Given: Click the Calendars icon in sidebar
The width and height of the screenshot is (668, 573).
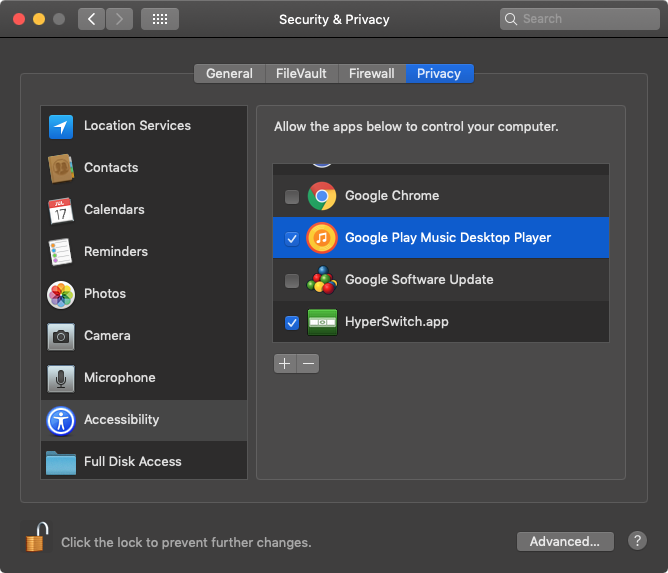Looking at the screenshot, I should (60, 210).
